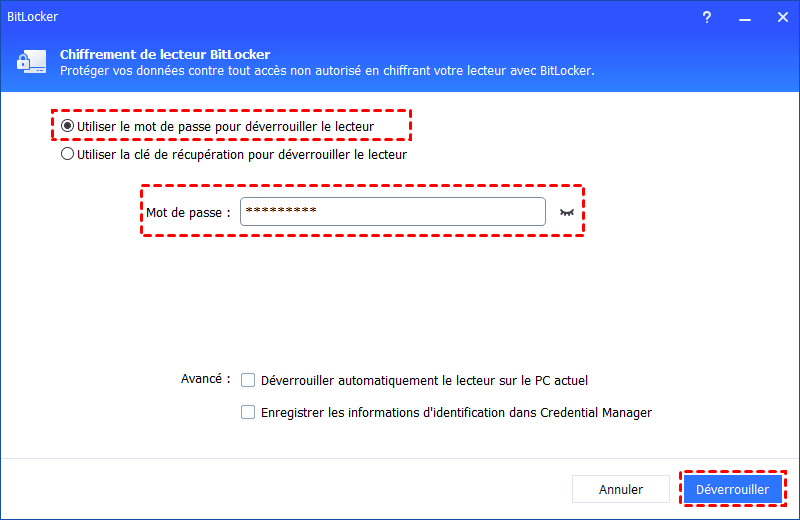The image size is (800, 520).
Task: Click the BitLocker lock icon in header
Action: [29, 62]
